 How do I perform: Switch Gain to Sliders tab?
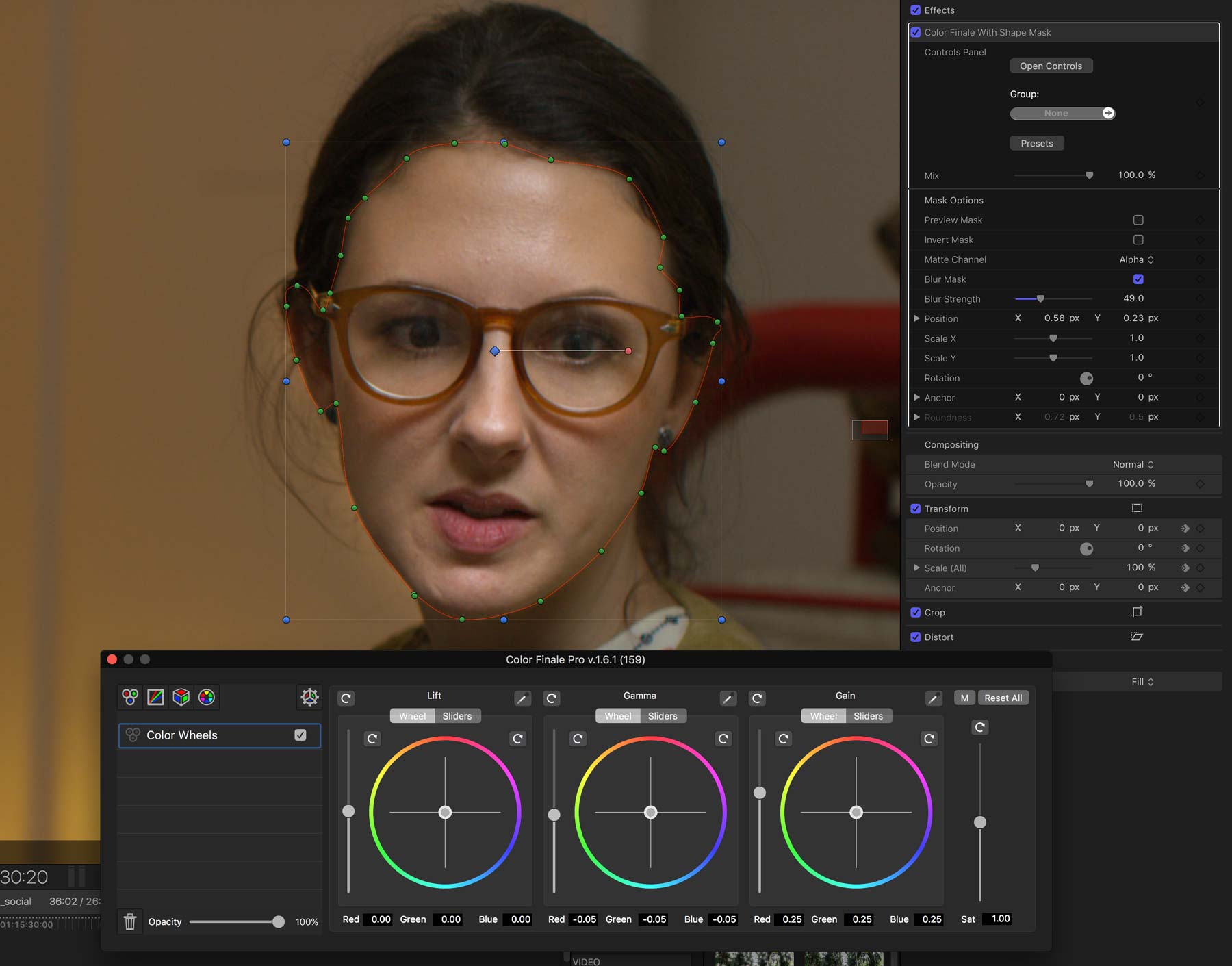tap(869, 716)
